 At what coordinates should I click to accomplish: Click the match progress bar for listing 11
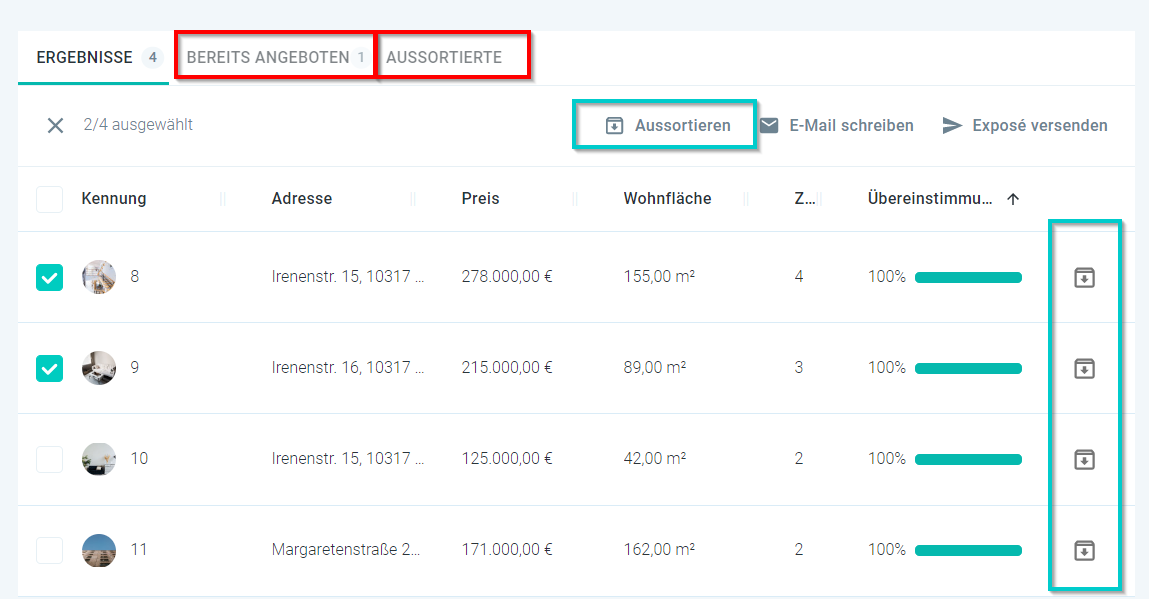[968, 550]
